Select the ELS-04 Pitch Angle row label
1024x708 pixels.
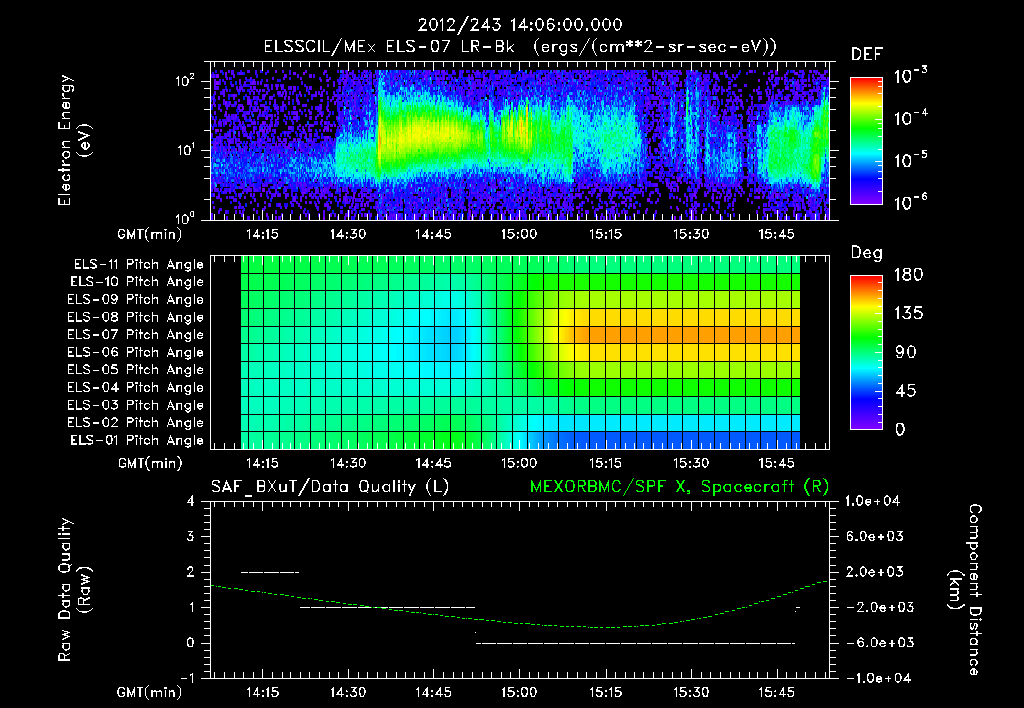(135, 387)
